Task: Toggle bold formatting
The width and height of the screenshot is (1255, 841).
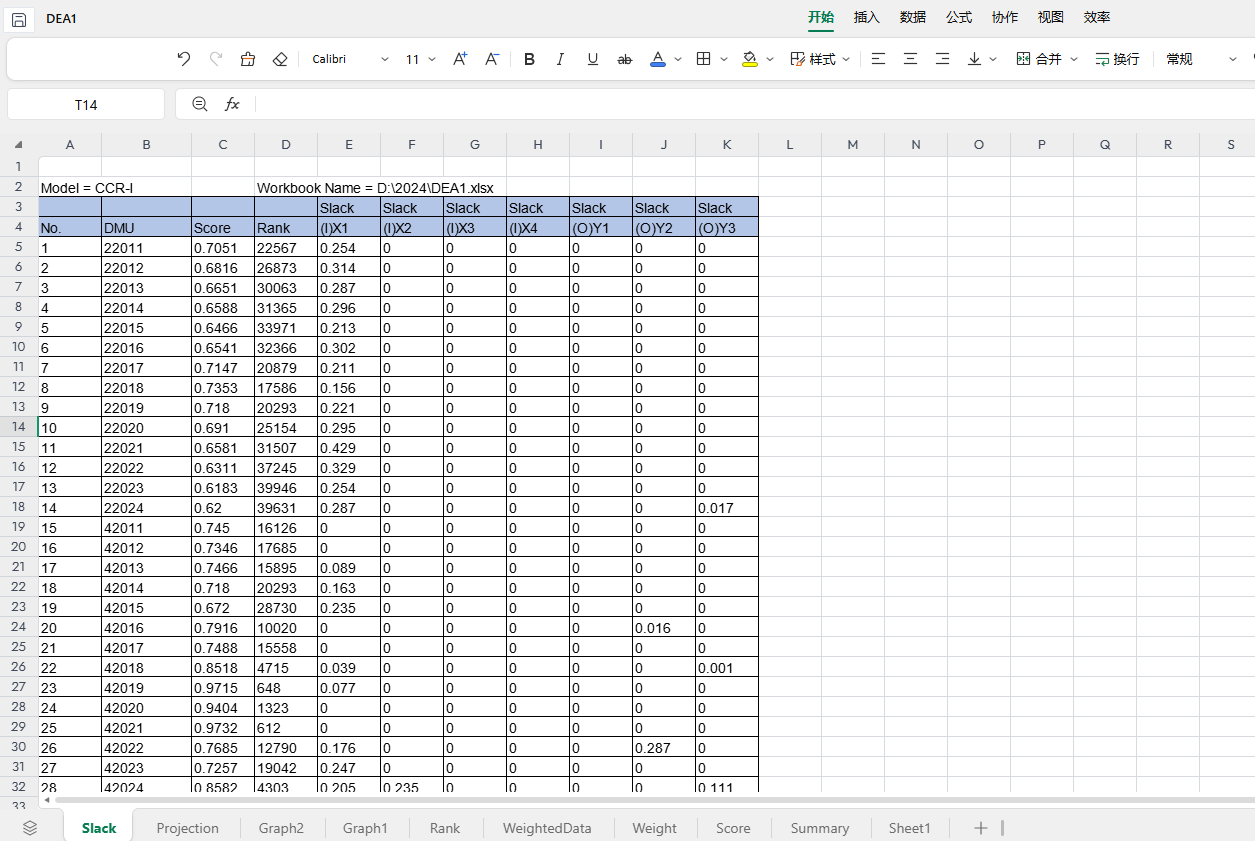Action: coord(529,59)
